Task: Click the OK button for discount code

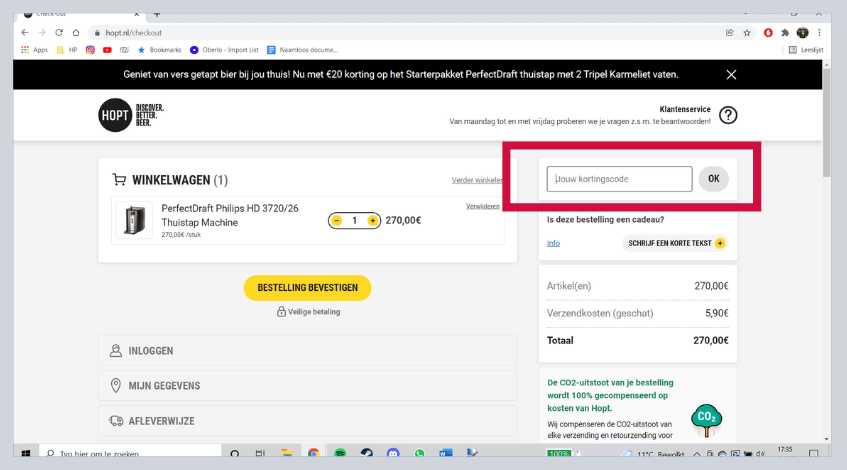Action: coord(714,179)
